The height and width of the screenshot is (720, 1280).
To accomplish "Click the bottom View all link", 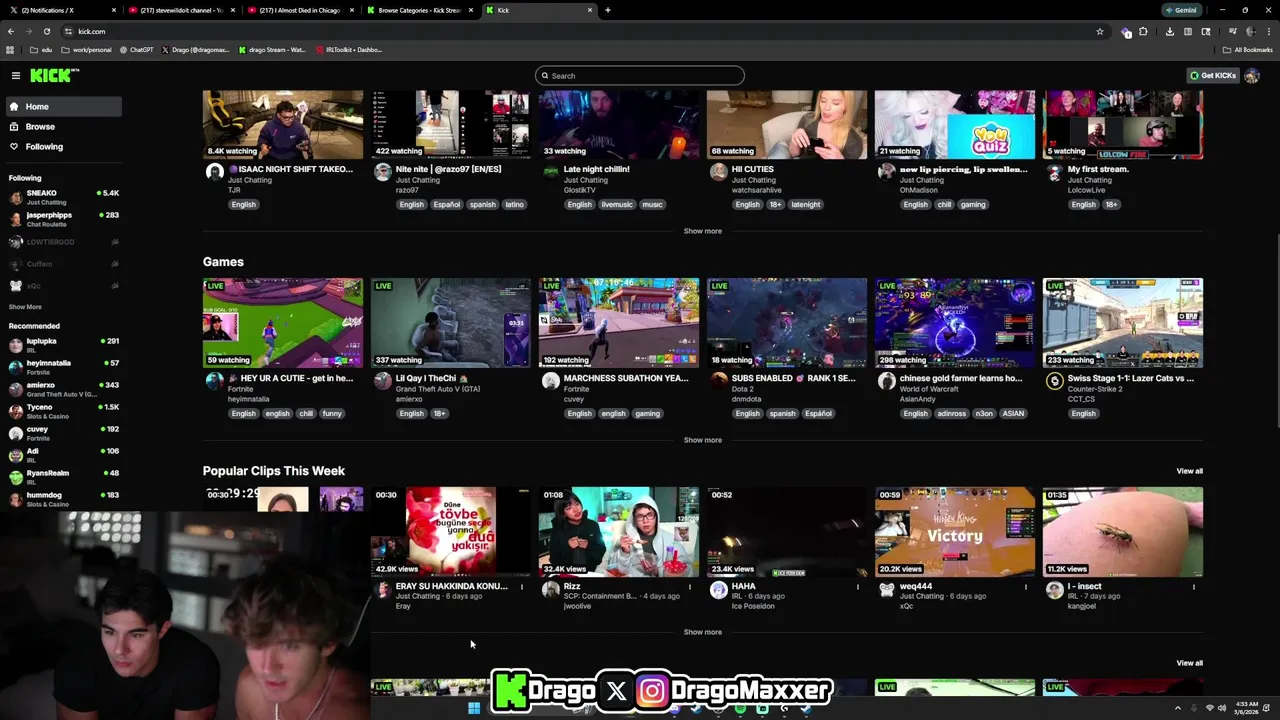I will pos(1189,663).
